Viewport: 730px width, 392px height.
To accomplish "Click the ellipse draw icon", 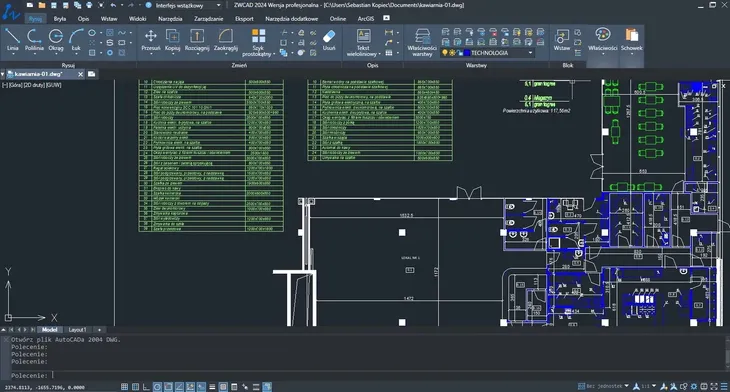I will point(92,33).
